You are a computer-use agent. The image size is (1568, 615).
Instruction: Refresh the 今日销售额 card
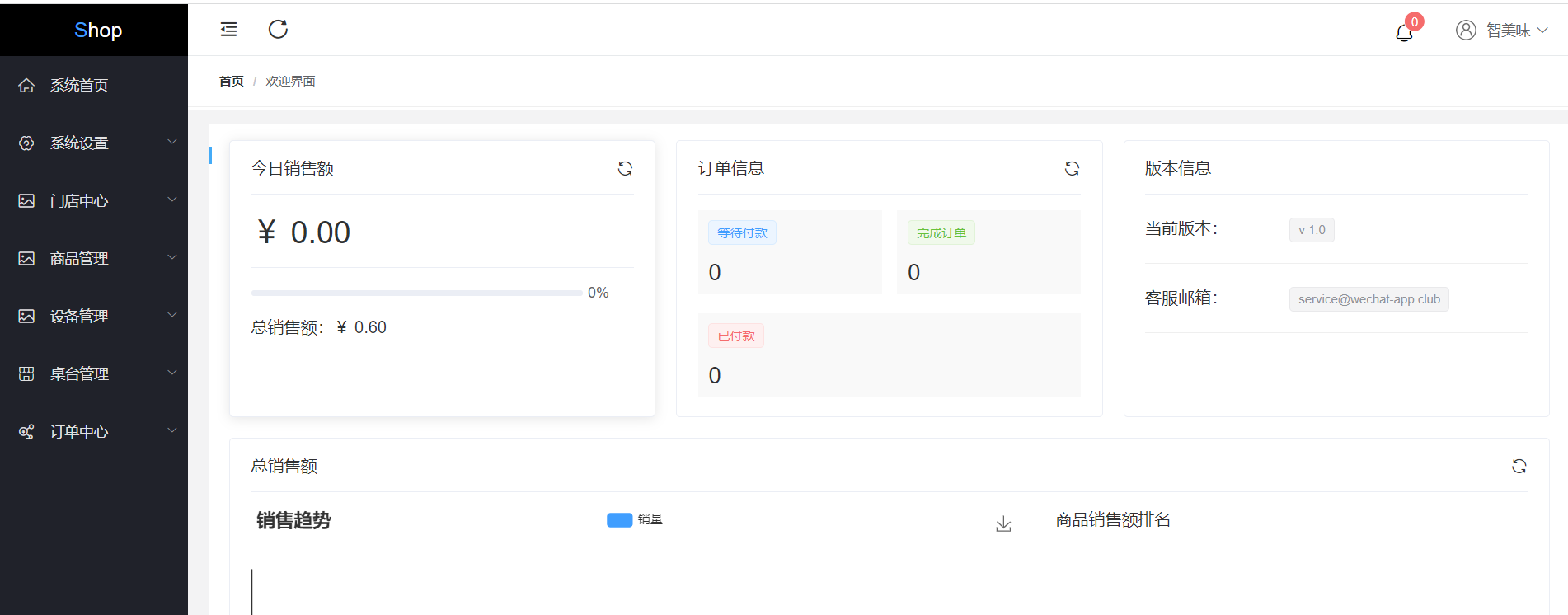pyautogui.click(x=625, y=168)
